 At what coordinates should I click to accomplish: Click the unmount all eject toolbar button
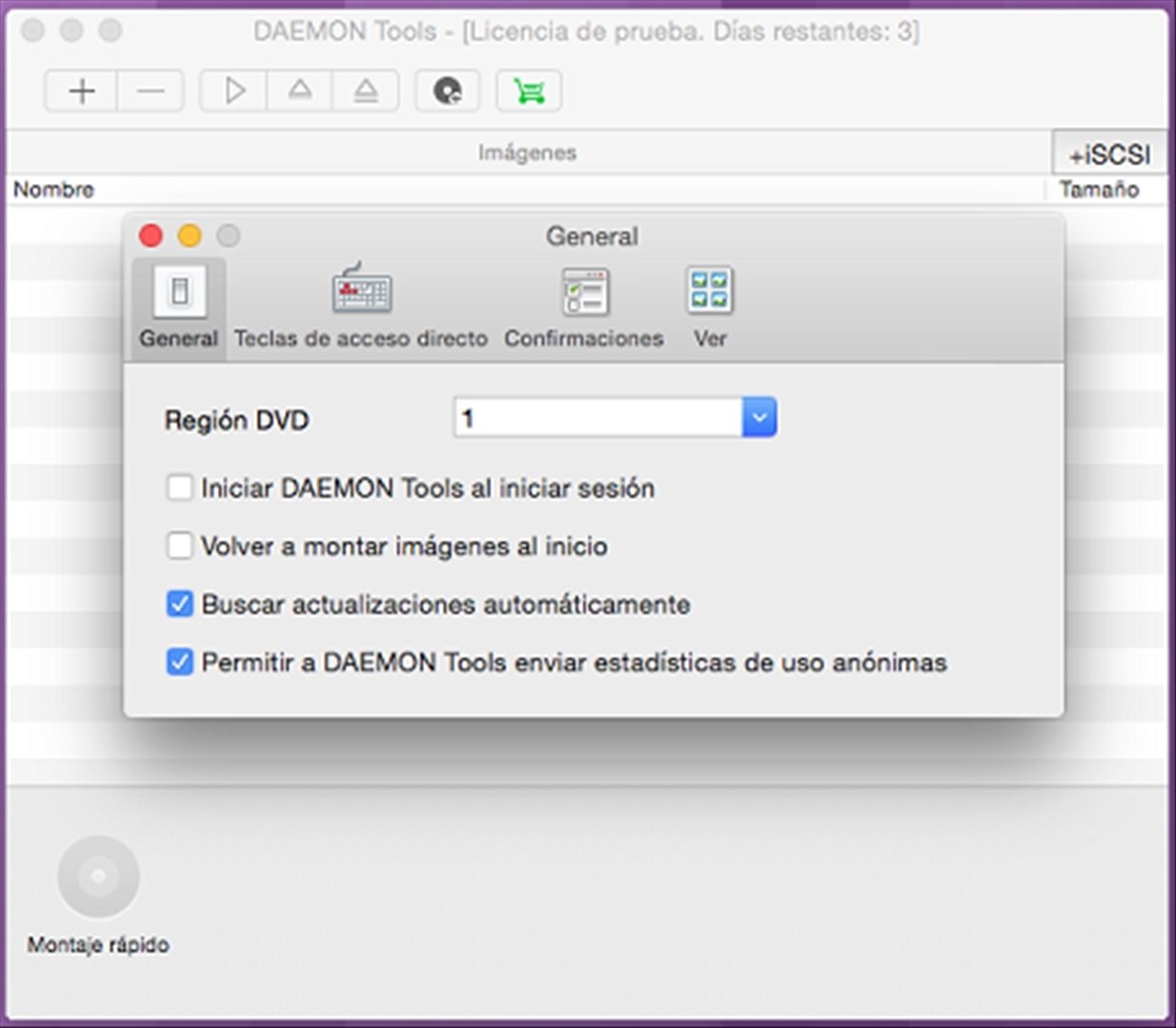pyautogui.click(x=366, y=91)
